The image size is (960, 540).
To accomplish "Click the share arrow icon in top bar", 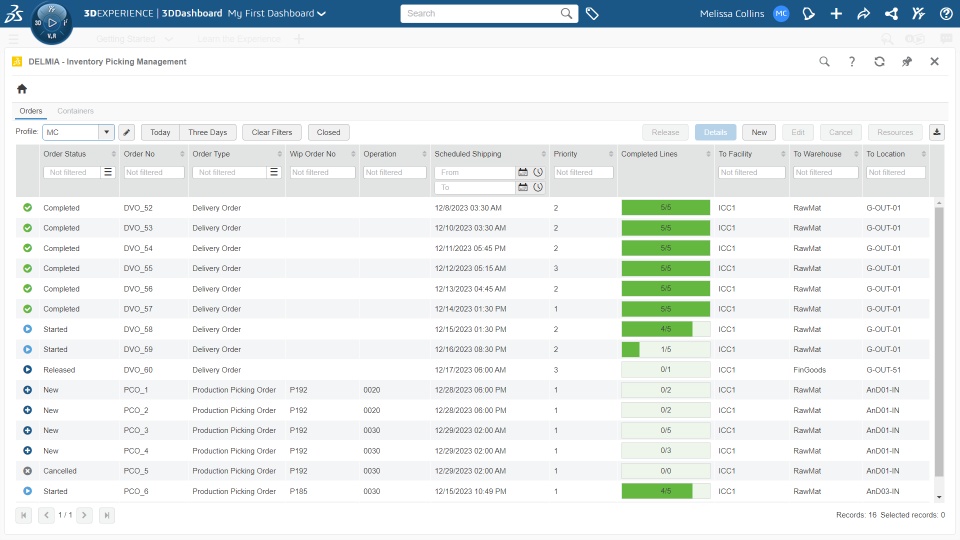I will [864, 13].
